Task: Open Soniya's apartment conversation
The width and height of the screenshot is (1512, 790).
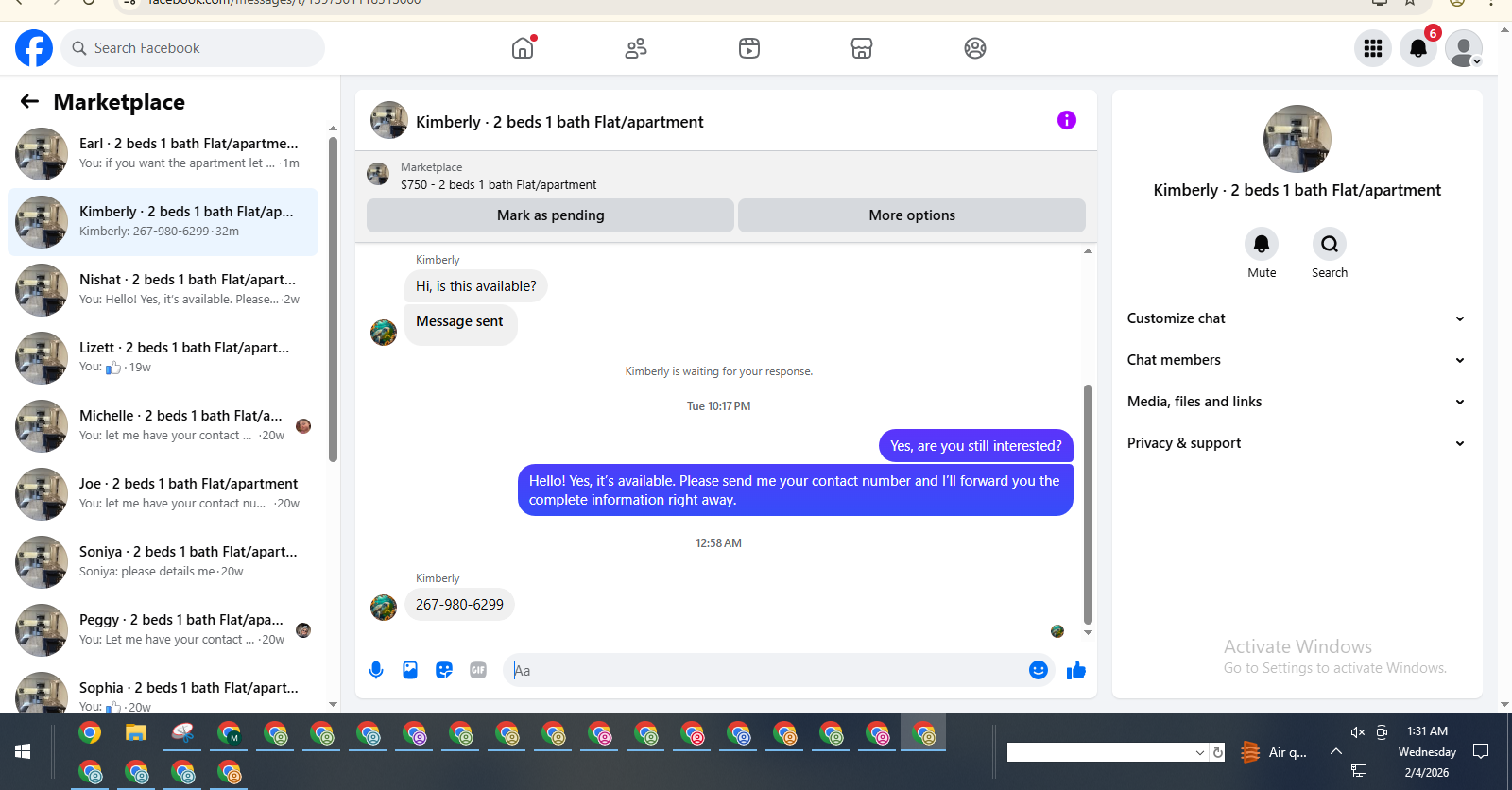Action: pos(163,562)
